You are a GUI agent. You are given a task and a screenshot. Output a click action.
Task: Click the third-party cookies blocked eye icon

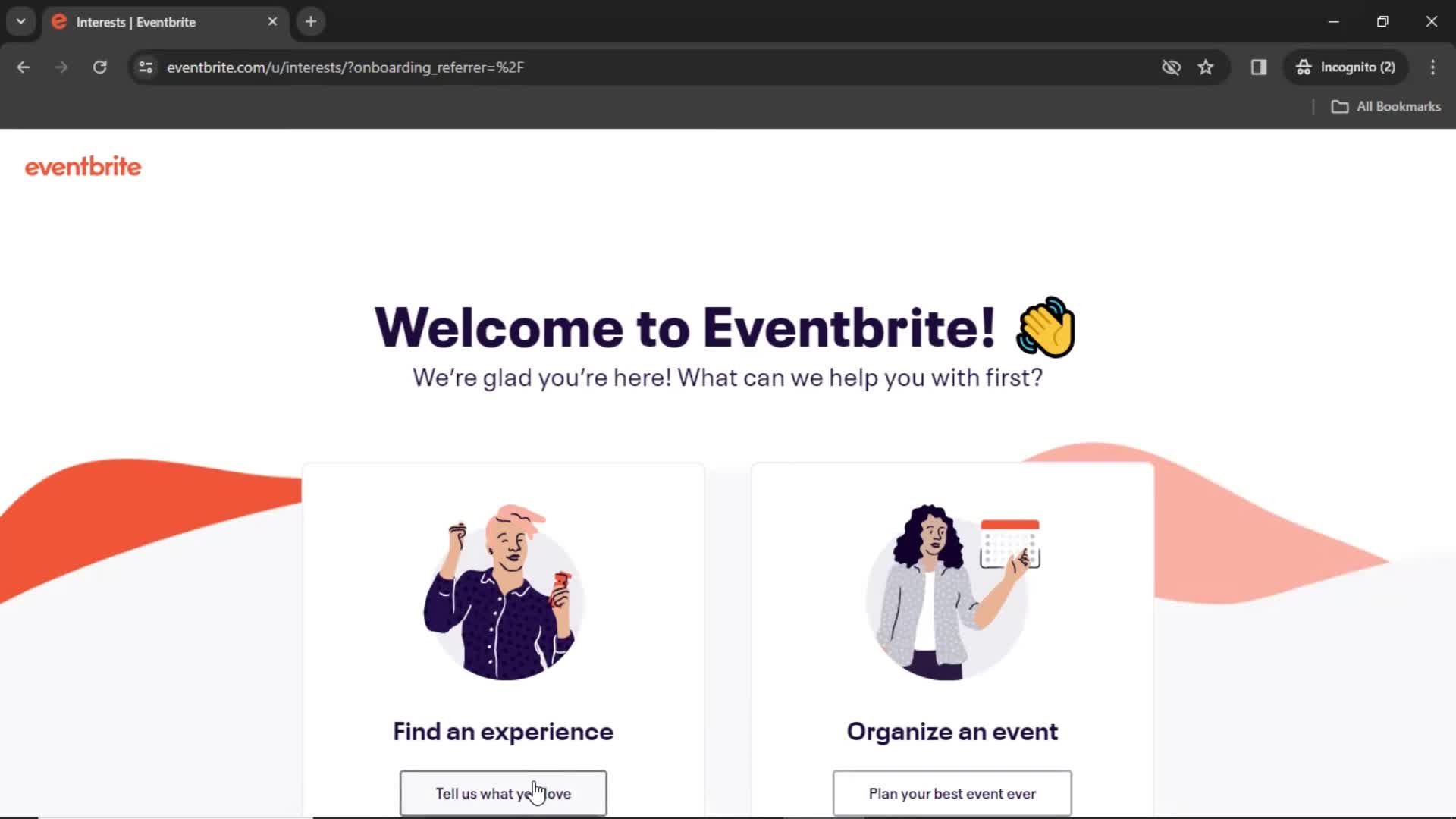[1171, 67]
